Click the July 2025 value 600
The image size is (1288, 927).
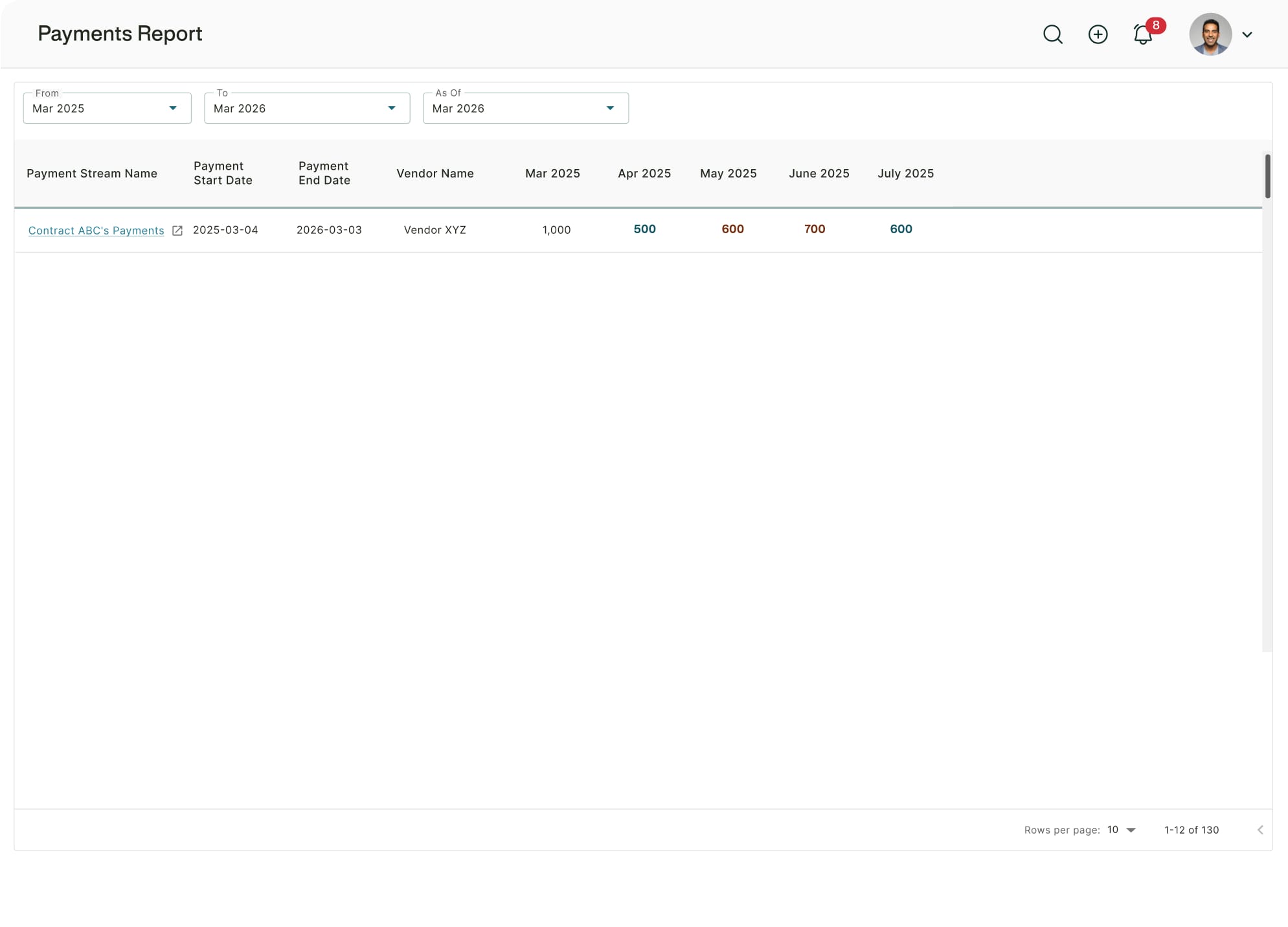[x=900, y=229]
